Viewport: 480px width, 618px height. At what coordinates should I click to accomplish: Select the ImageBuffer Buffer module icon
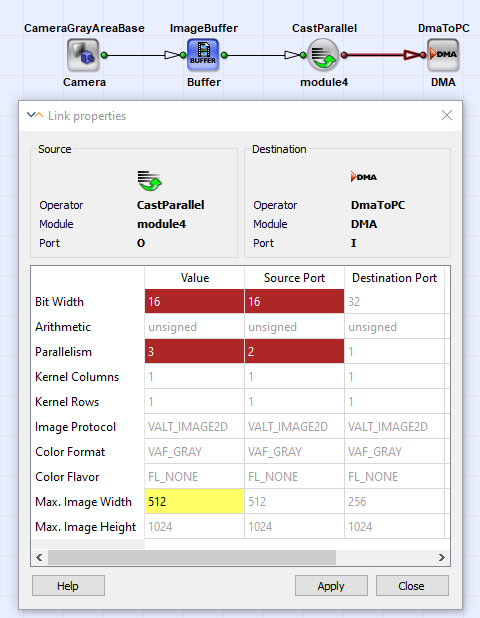point(203,55)
